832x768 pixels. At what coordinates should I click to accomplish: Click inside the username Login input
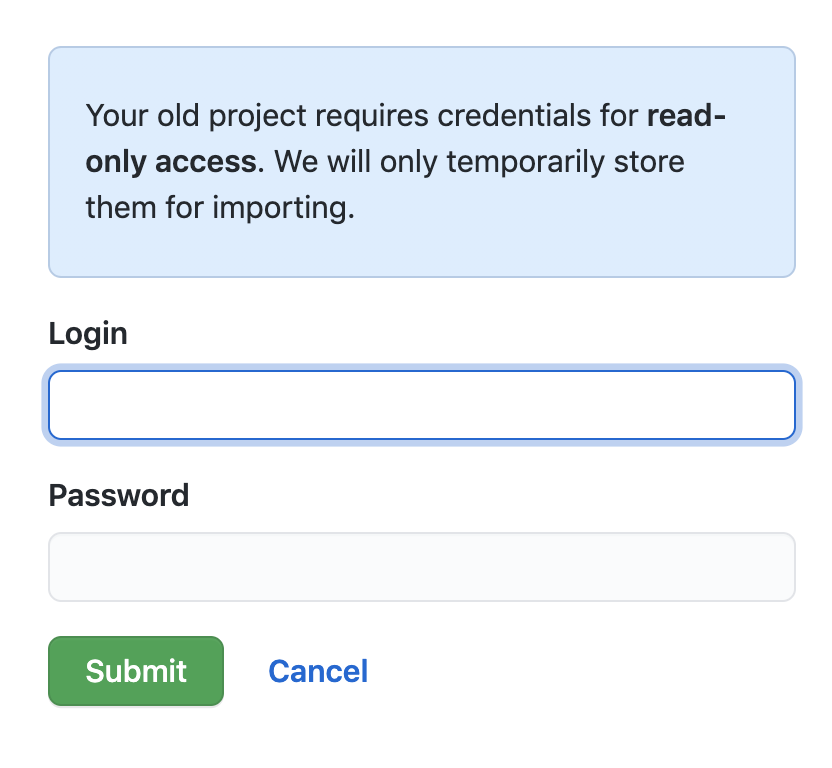coord(422,405)
